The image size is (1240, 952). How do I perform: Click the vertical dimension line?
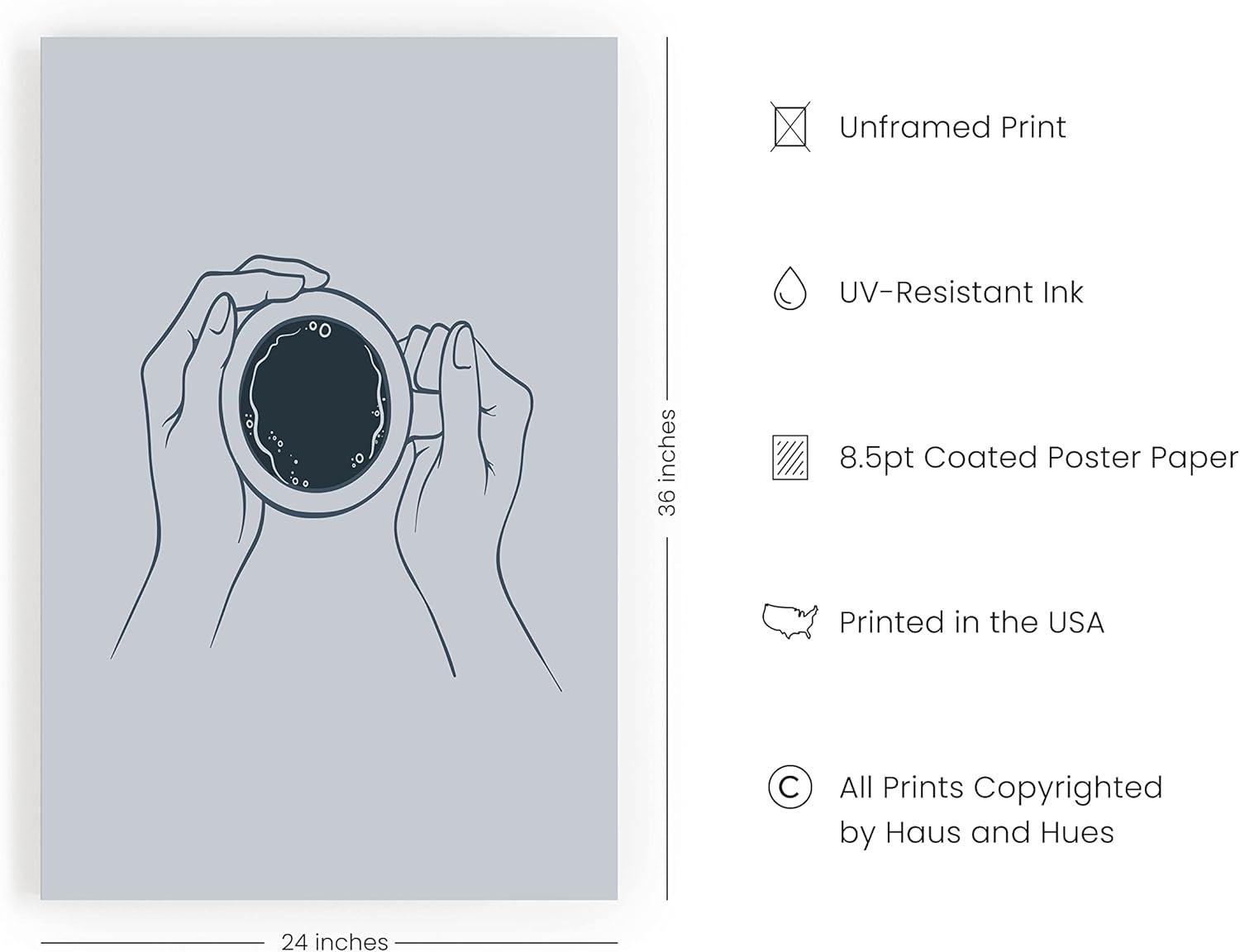[667, 223]
